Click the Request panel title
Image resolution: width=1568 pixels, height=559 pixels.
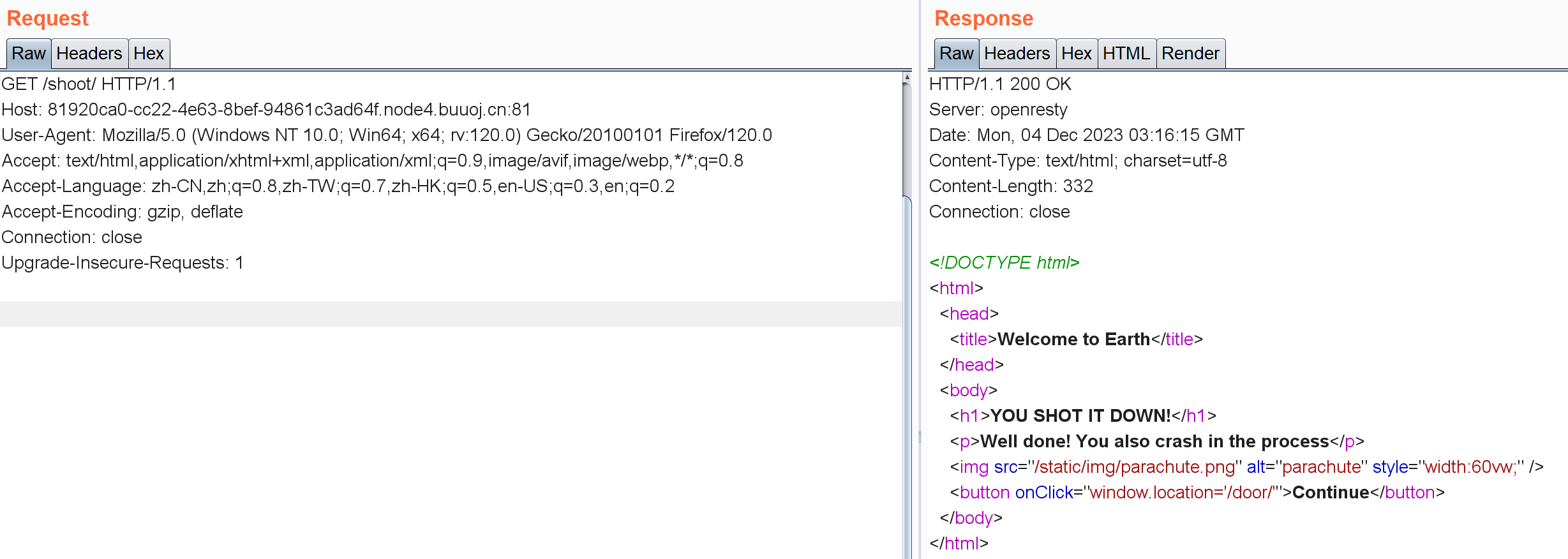click(x=48, y=19)
